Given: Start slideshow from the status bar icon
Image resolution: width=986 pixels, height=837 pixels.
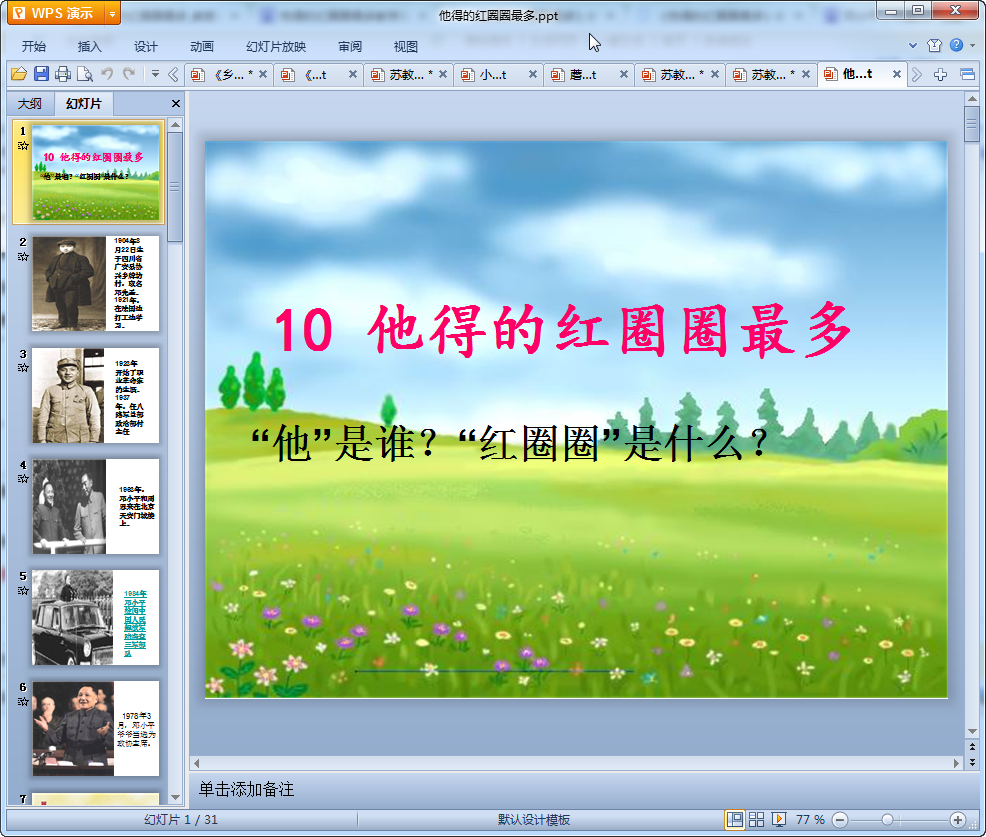Looking at the screenshot, I should click(778, 819).
